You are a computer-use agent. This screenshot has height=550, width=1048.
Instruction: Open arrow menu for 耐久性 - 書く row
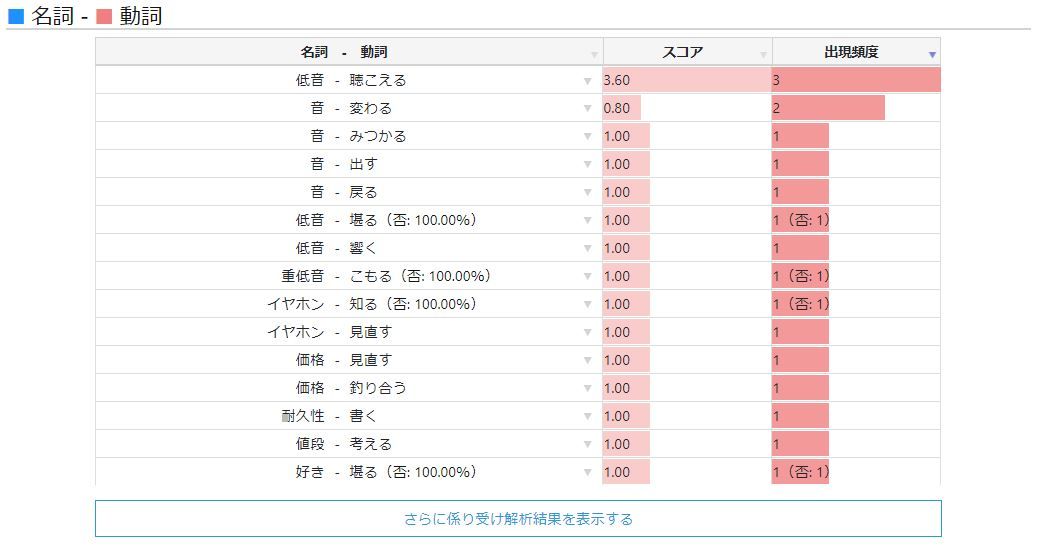588,417
